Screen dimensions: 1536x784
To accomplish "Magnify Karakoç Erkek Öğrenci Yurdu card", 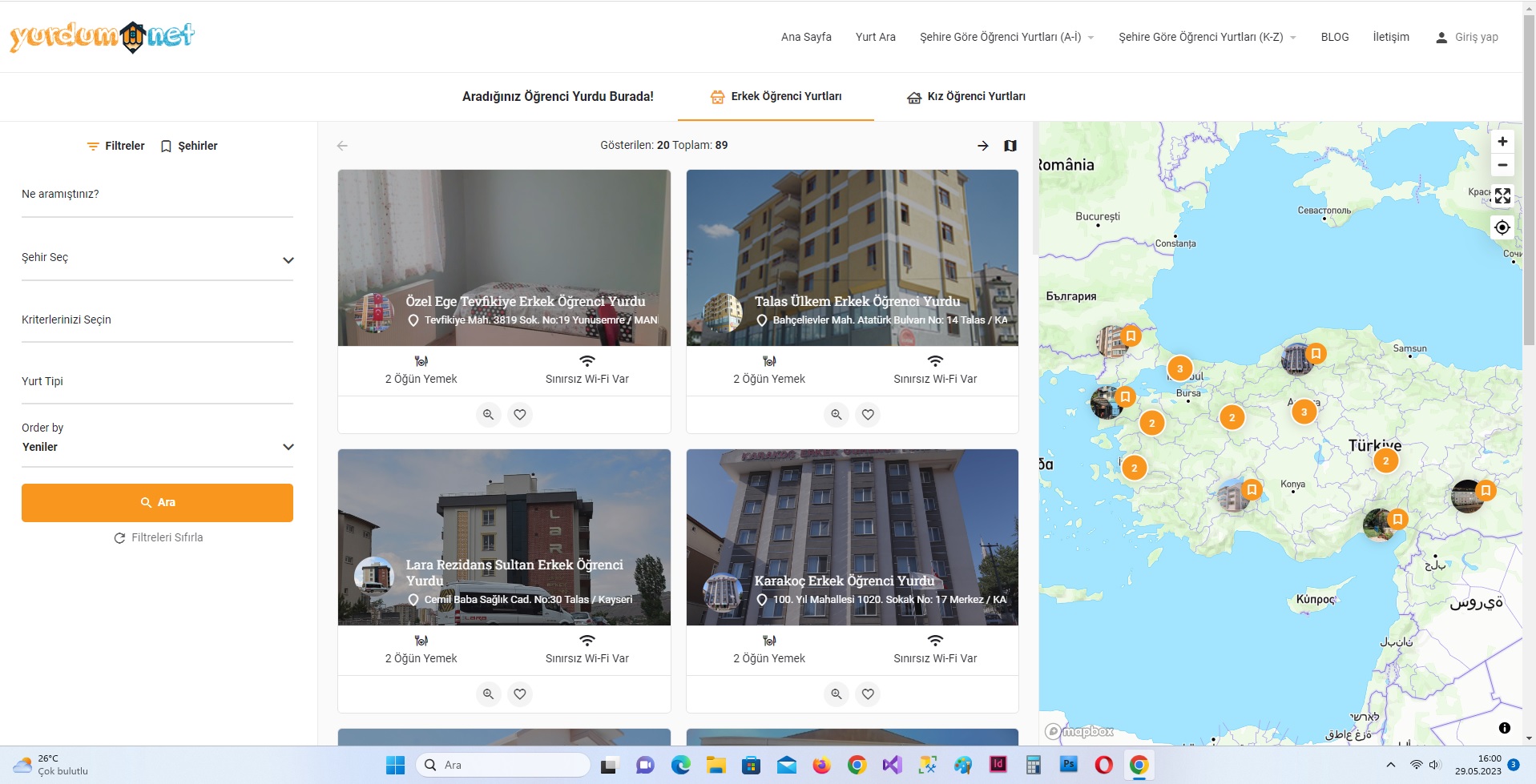I will (837, 694).
